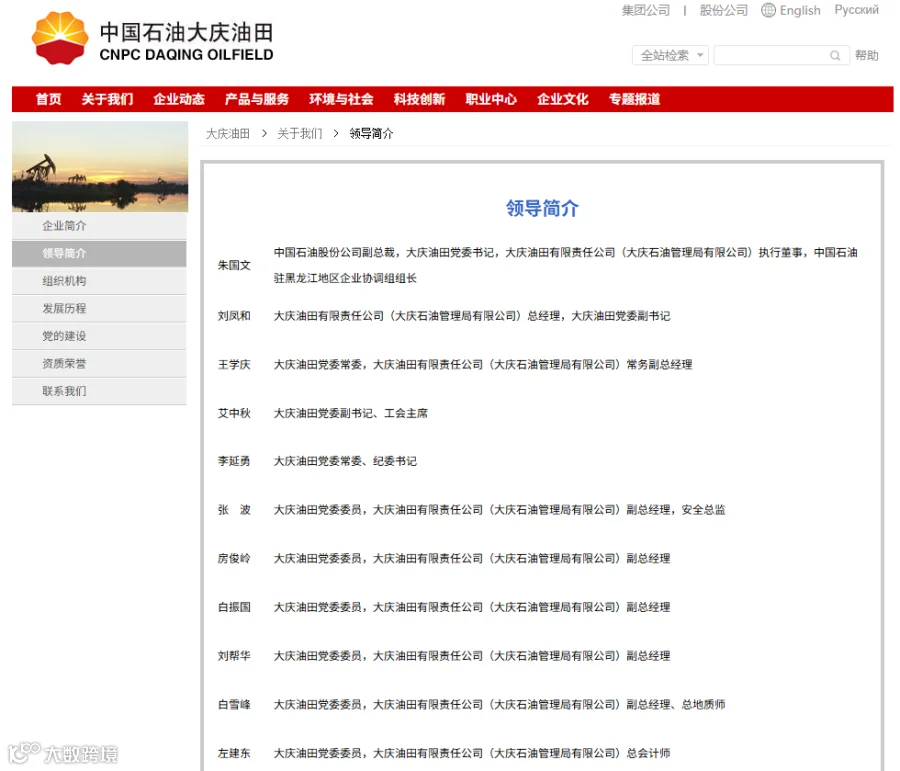Viewport: 900px width, 771px height.
Task: Click the 领导简介 breadcrumb item
Action: 371,134
